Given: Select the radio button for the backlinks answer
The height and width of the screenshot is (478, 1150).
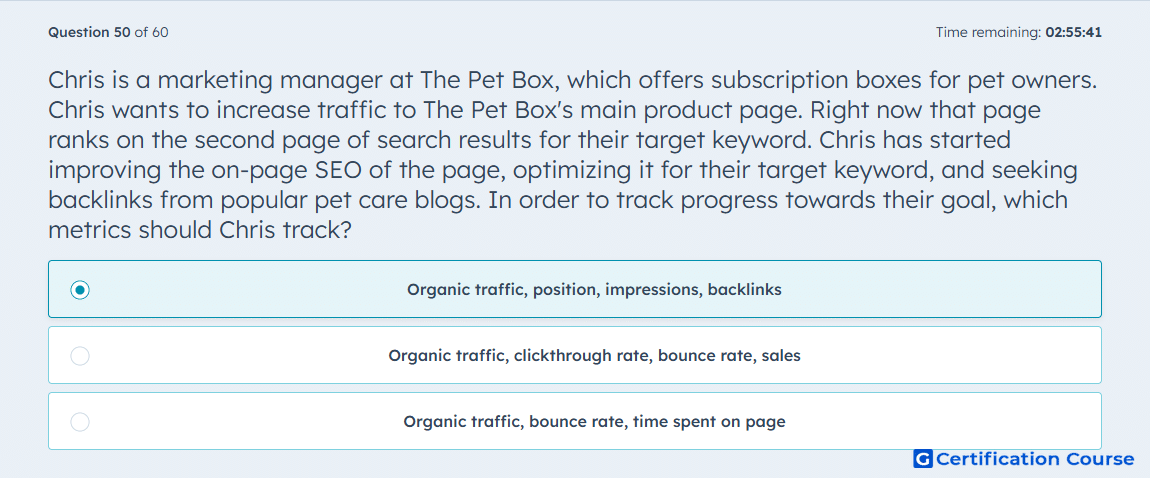Looking at the screenshot, I should [80, 290].
